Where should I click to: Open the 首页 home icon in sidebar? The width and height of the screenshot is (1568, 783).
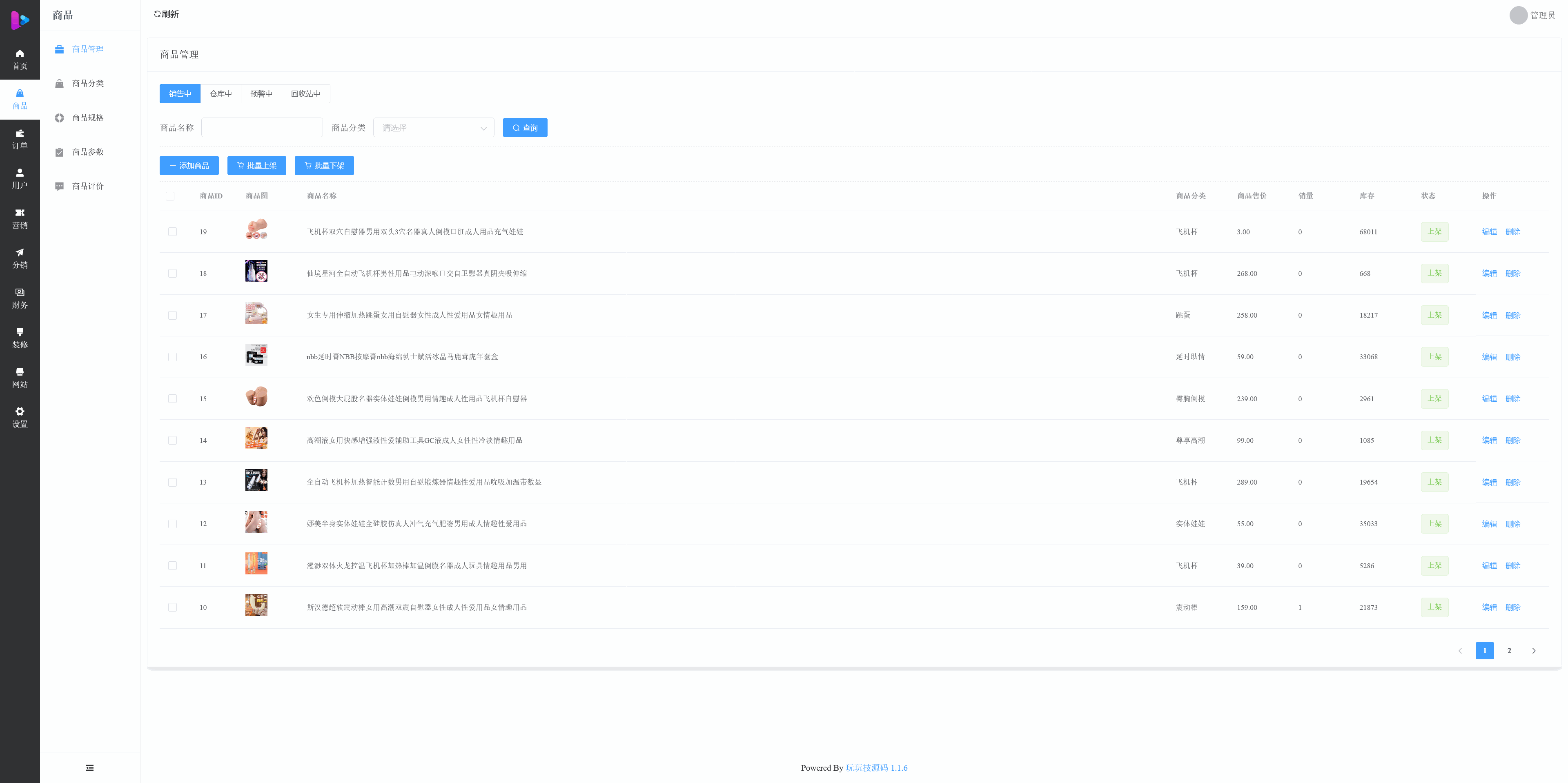[20, 54]
